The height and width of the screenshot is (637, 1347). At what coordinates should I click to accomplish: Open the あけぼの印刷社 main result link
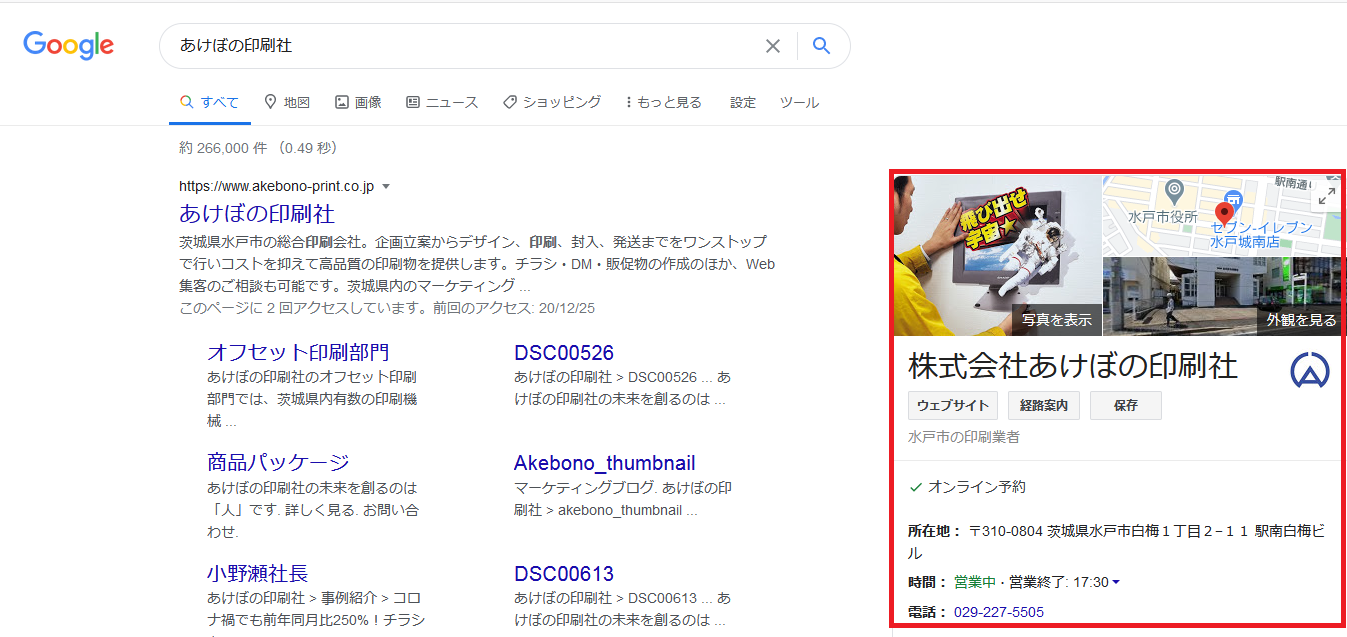point(257,213)
